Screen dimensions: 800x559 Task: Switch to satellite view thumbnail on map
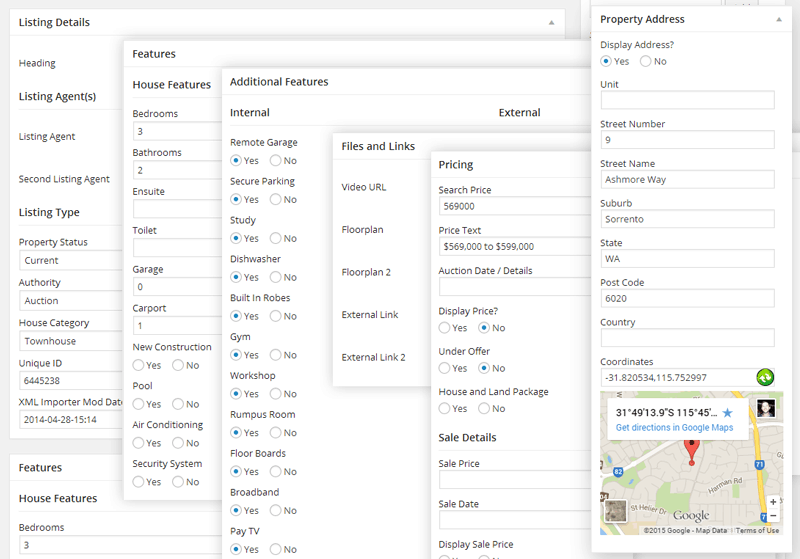pos(615,511)
